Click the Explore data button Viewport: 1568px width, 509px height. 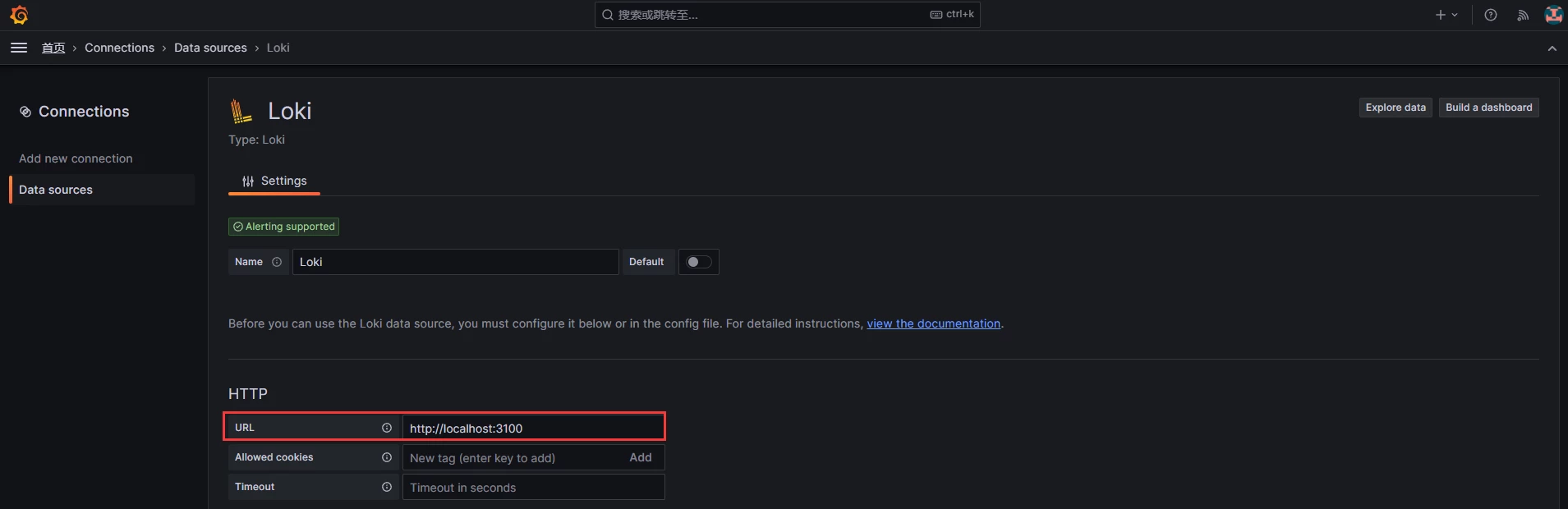(1395, 108)
